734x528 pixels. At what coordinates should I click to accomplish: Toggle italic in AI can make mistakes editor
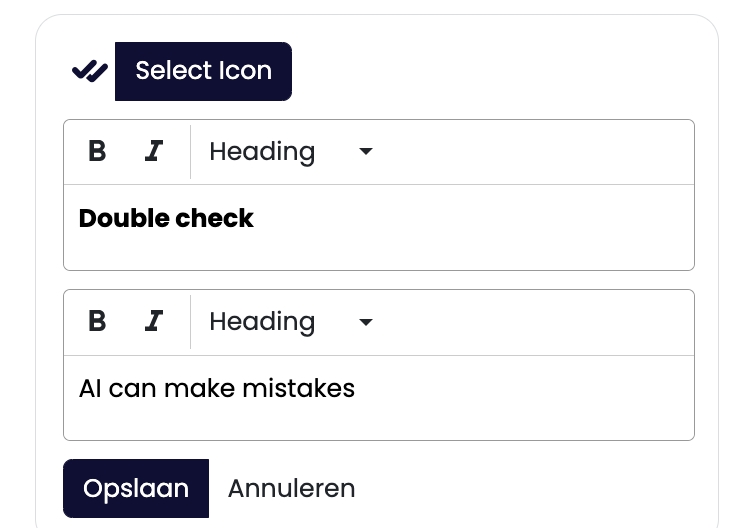153,322
